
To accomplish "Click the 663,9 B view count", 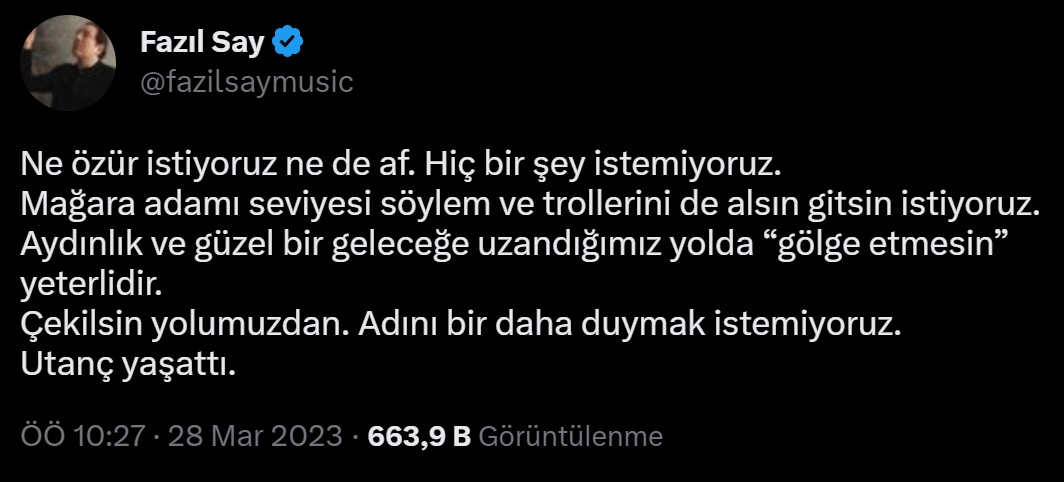I will tap(419, 436).
